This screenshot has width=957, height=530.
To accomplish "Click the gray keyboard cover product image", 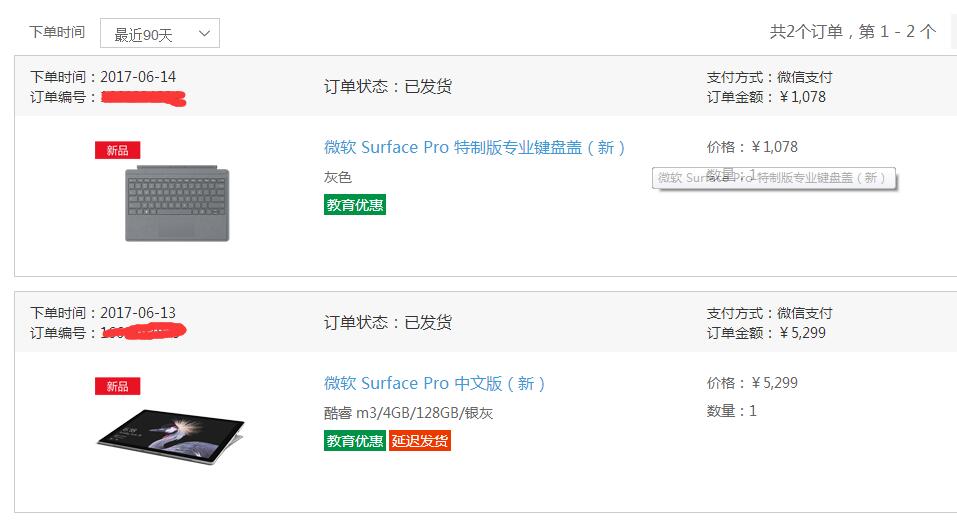I will coord(177,204).
